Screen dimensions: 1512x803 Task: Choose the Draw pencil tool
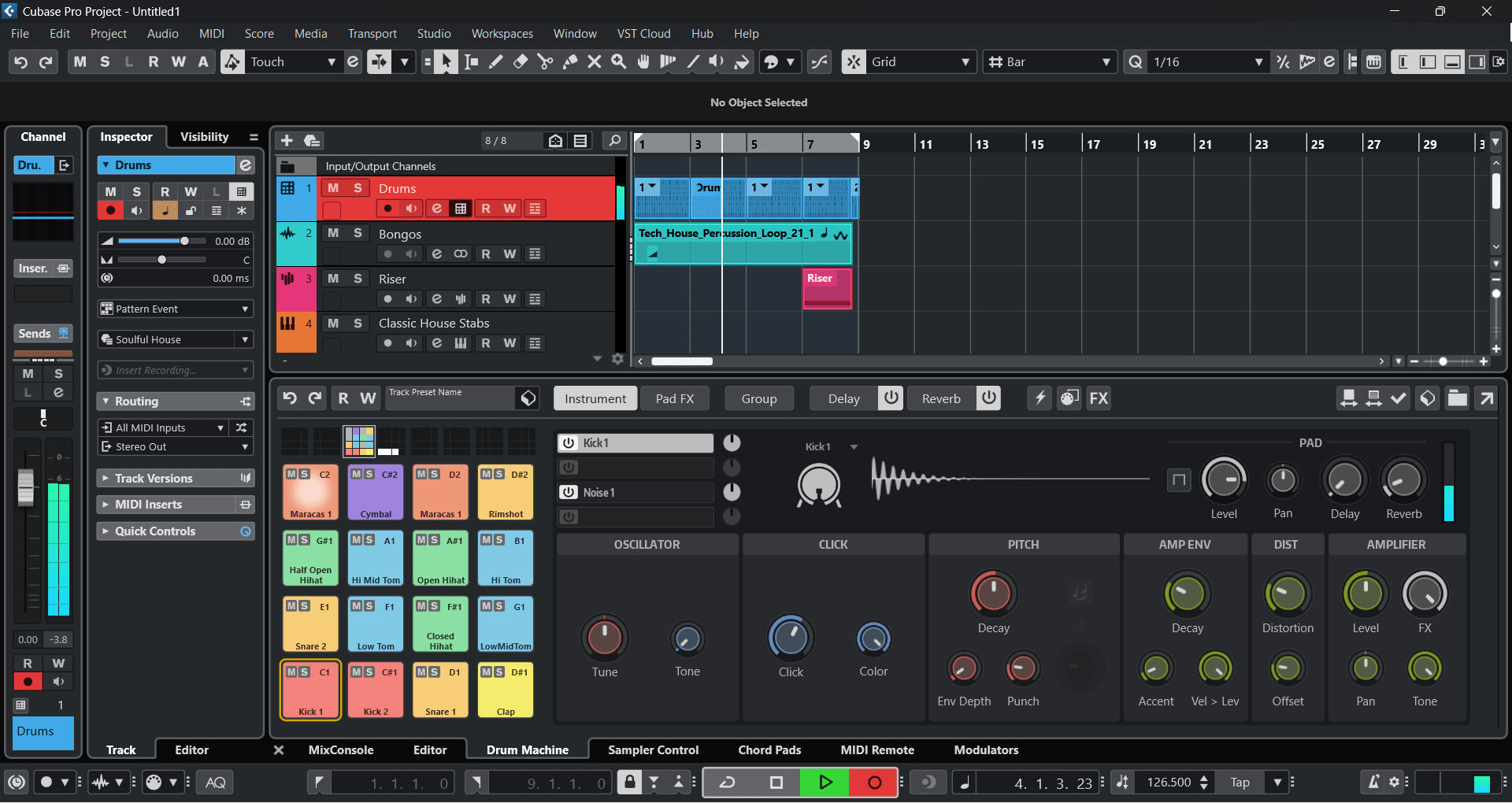(495, 62)
